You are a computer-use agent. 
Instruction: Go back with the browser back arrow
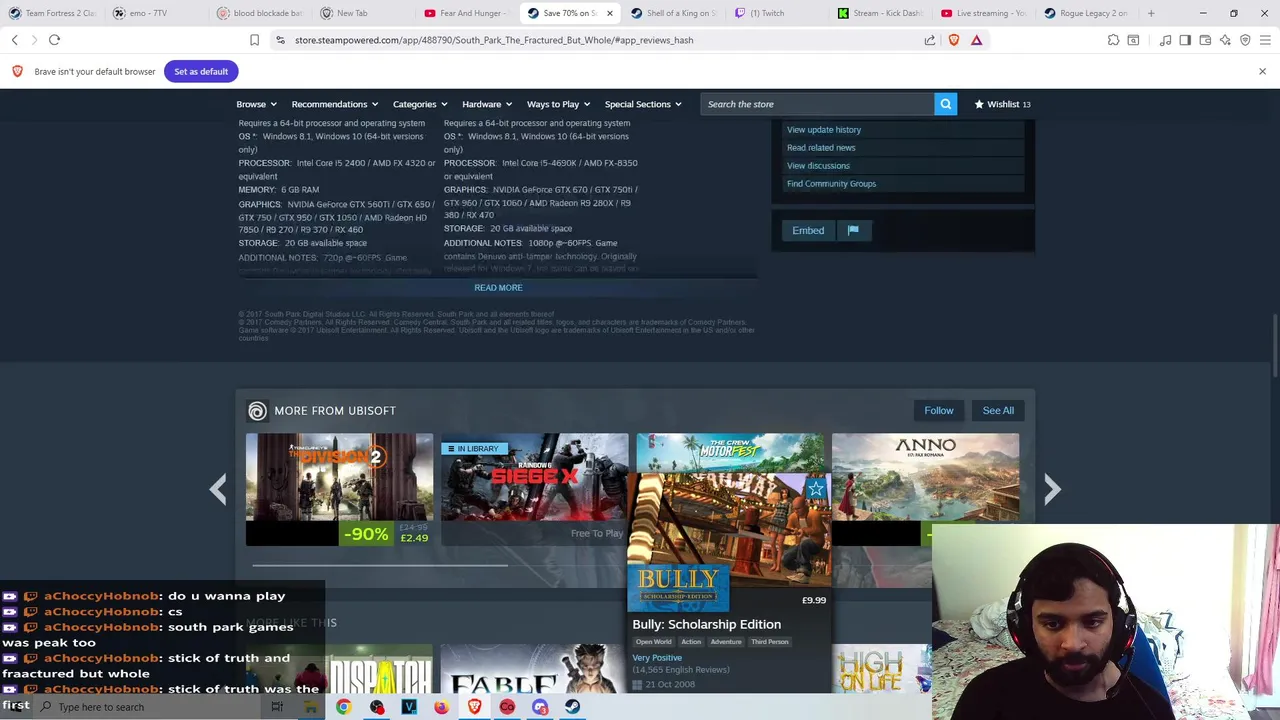click(14, 40)
